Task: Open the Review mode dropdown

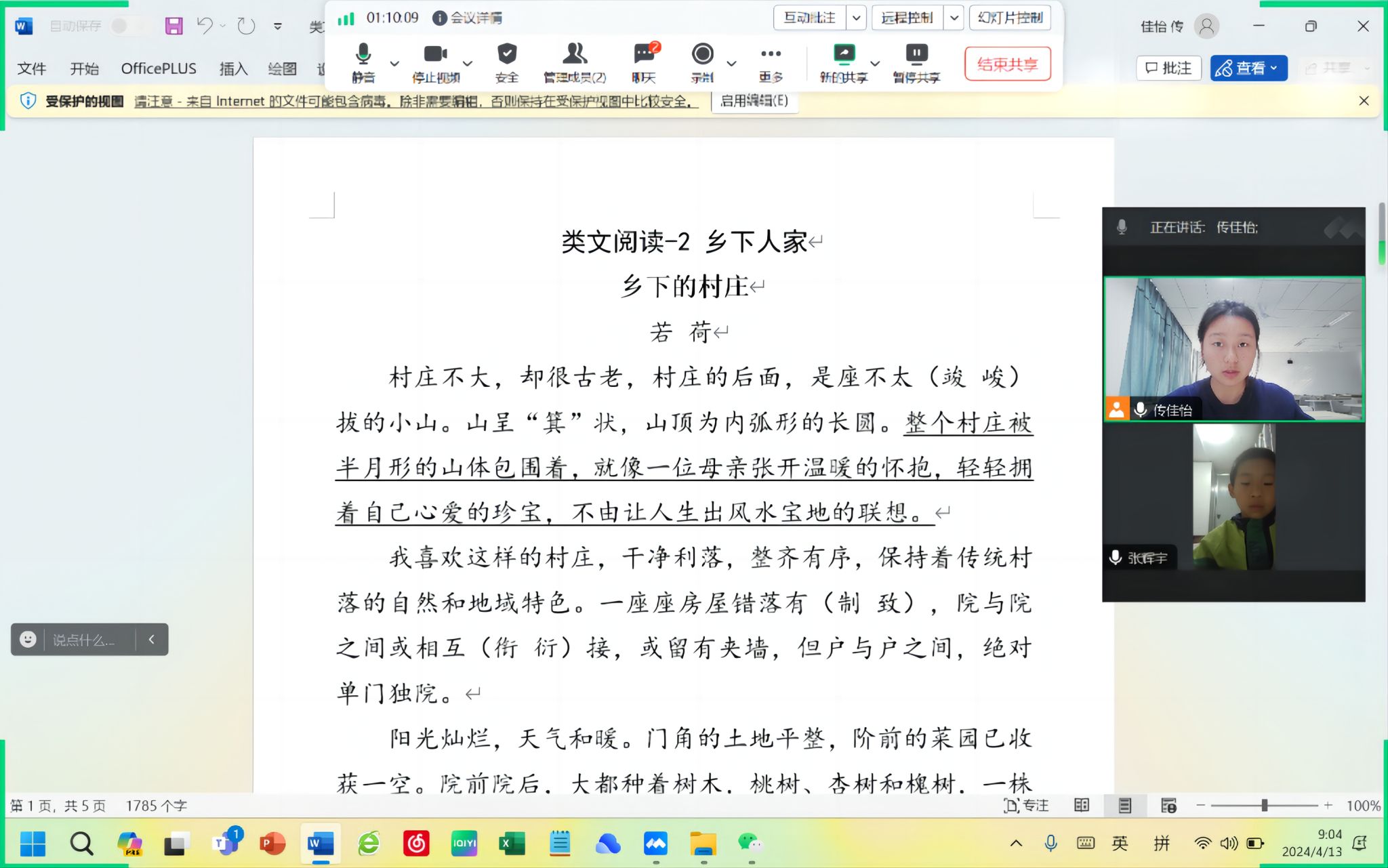Action: 1248,68
